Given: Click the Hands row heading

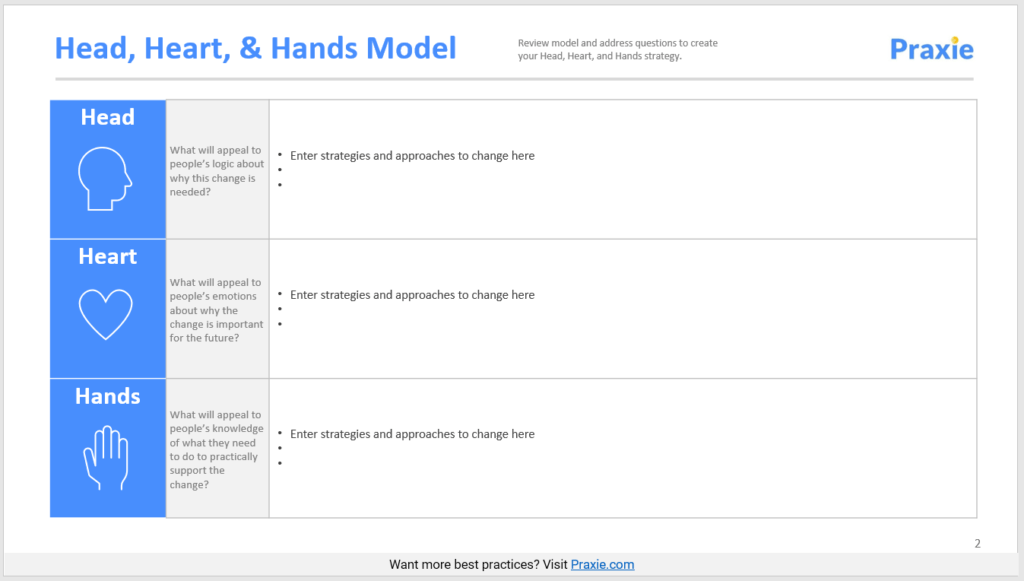Looking at the screenshot, I should pyautogui.click(x=108, y=396).
